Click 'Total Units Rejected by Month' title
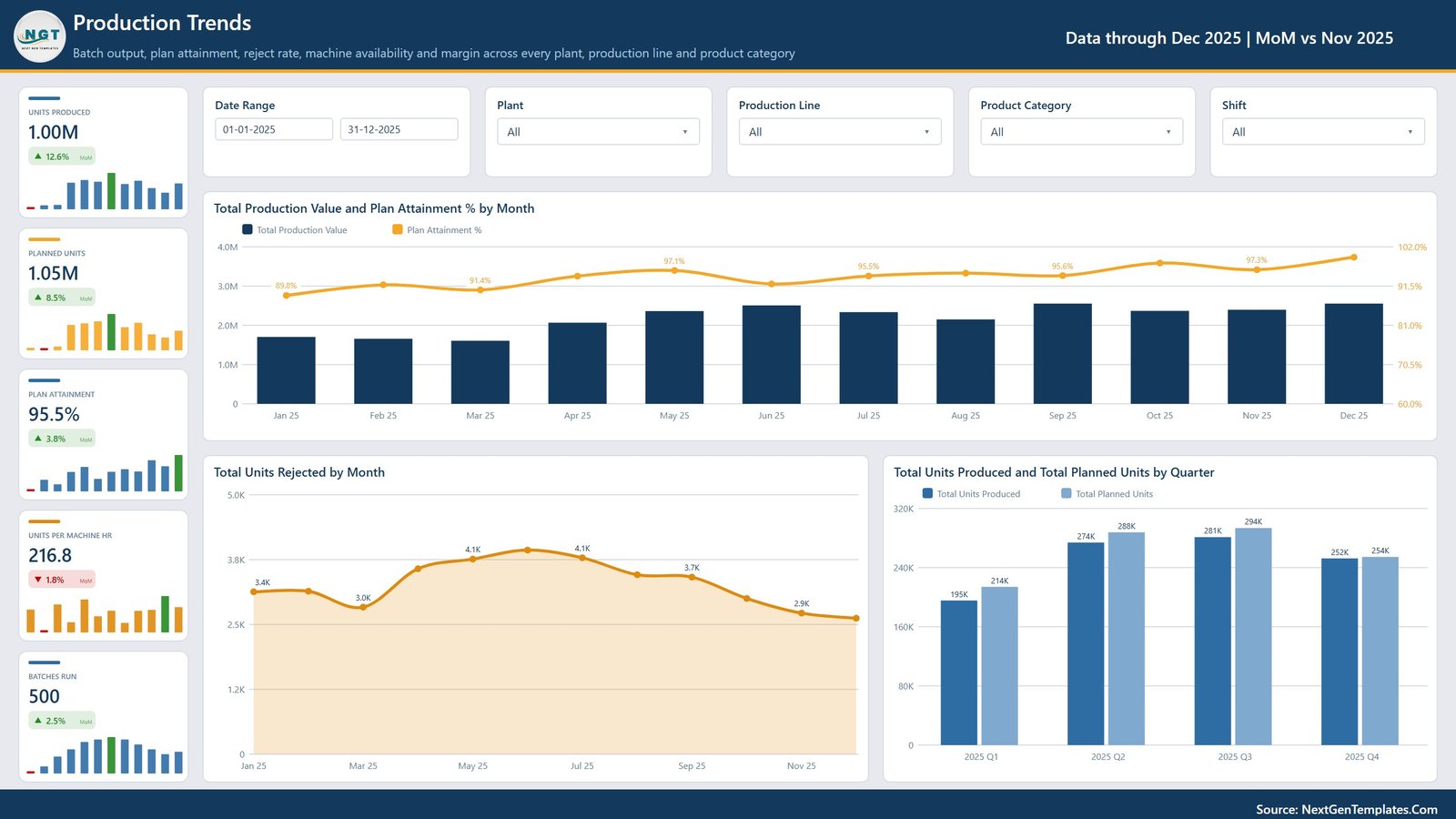Screen dimensions: 1456x819 [x=299, y=472]
